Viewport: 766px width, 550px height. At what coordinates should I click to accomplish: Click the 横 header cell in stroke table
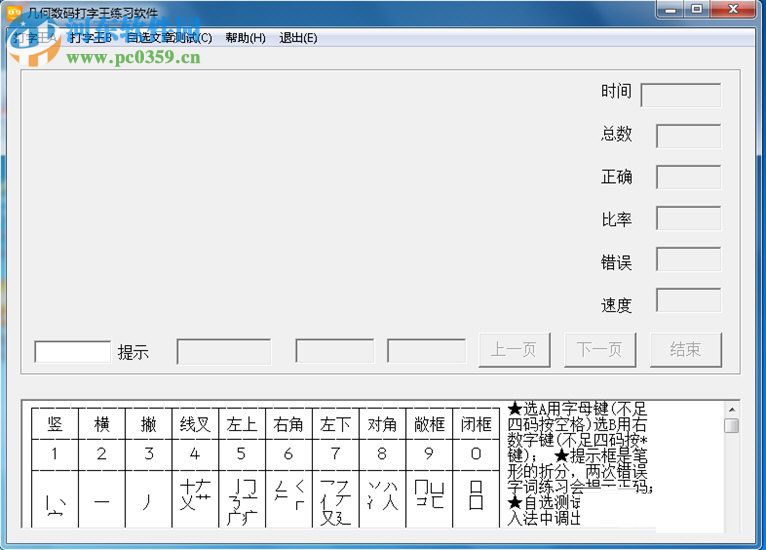click(x=102, y=423)
